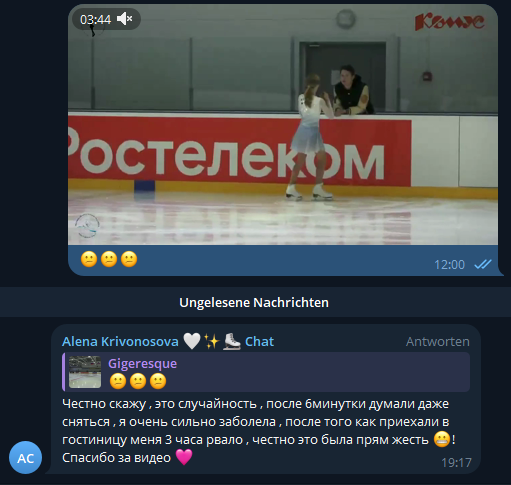Unmute the video via the speaker icon

[125, 19]
